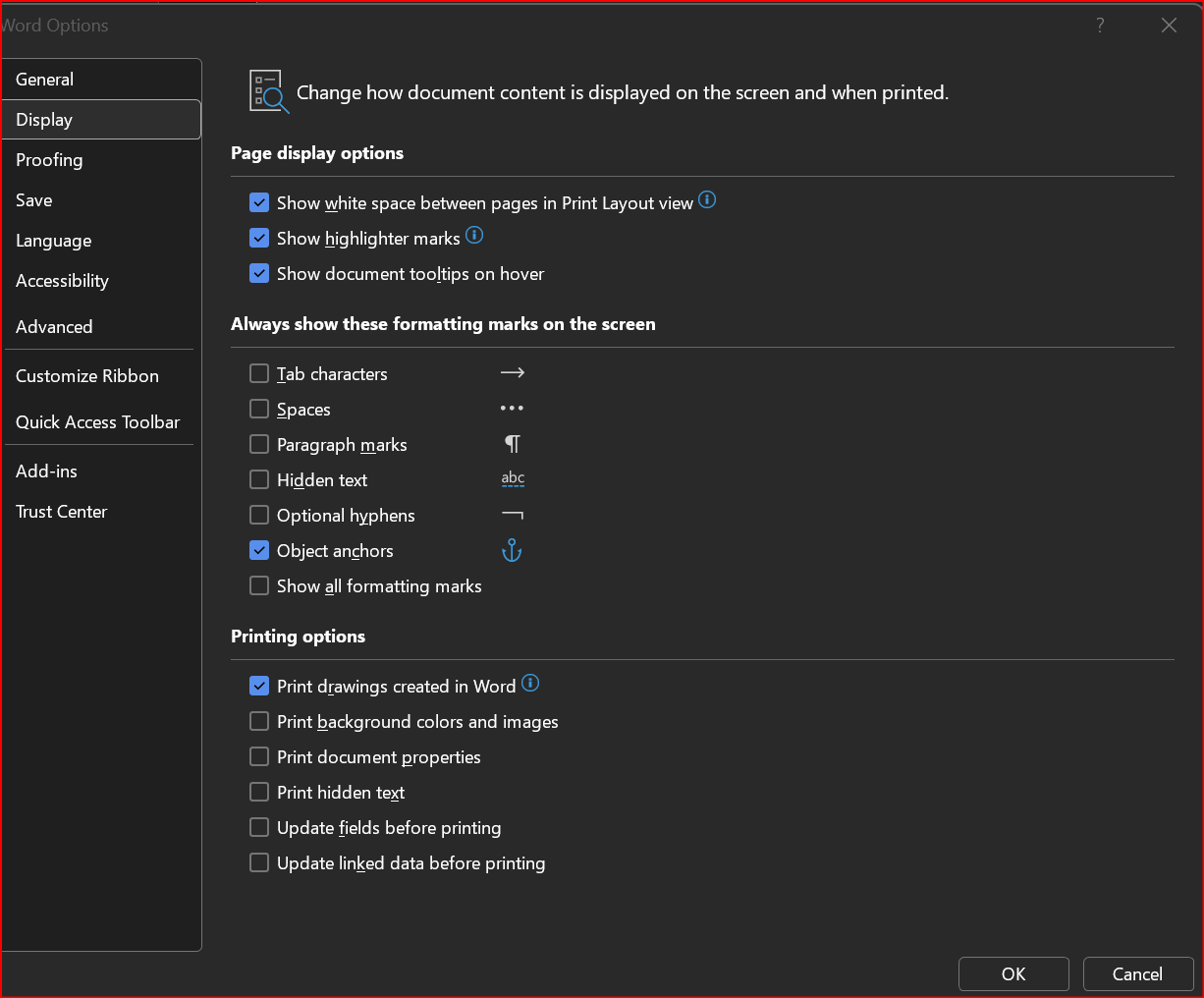Click the info icon beside Print Layout view
The image size is (1204, 998).
[x=707, y=200]
